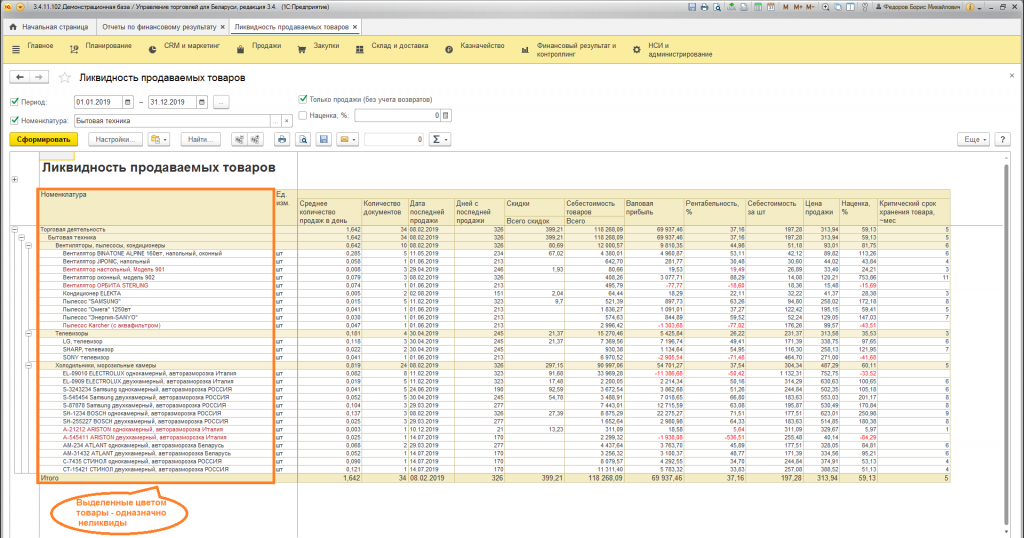This screenshot has height=538, width=1024.
Task: Uncheck the Период checkbox
Action: click(14, 102)
